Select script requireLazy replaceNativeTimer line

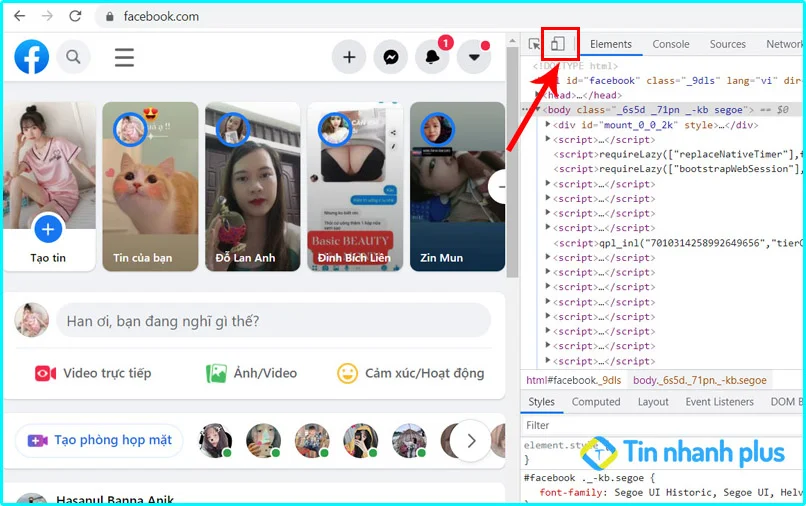click(676, 154)
